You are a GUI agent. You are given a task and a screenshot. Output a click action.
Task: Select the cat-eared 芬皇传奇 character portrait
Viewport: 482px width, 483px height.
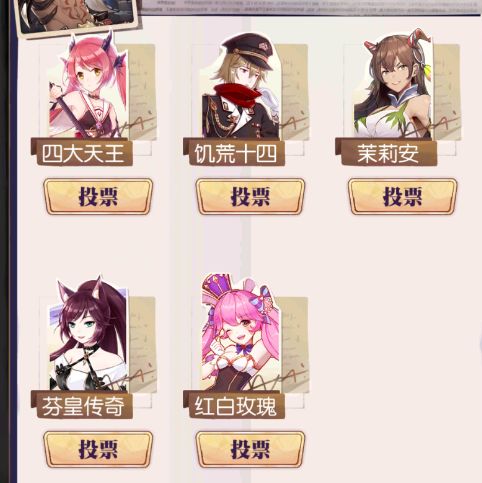pos(88,333)
